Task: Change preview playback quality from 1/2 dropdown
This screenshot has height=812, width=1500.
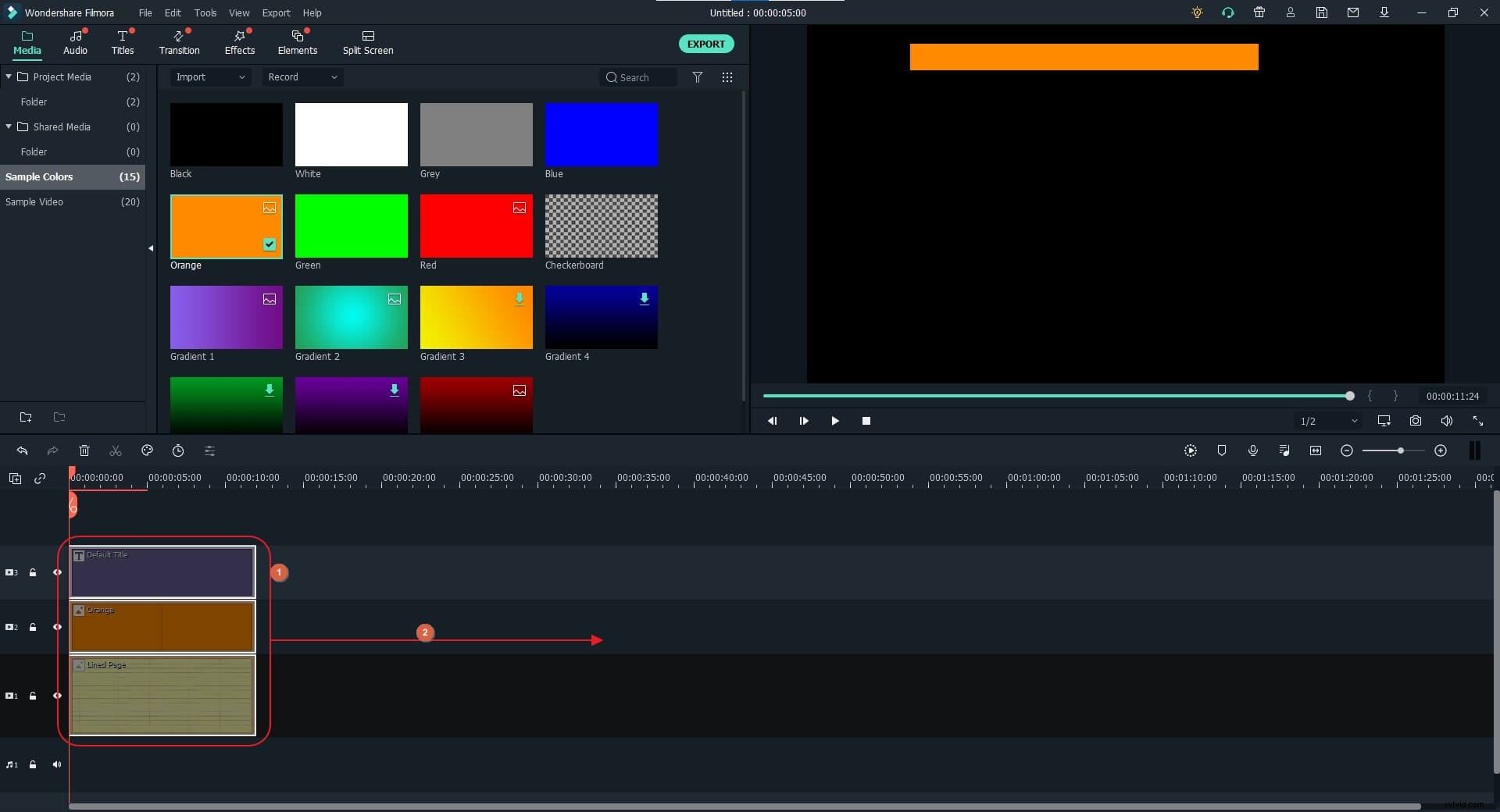Action: tap(1328, 421)
